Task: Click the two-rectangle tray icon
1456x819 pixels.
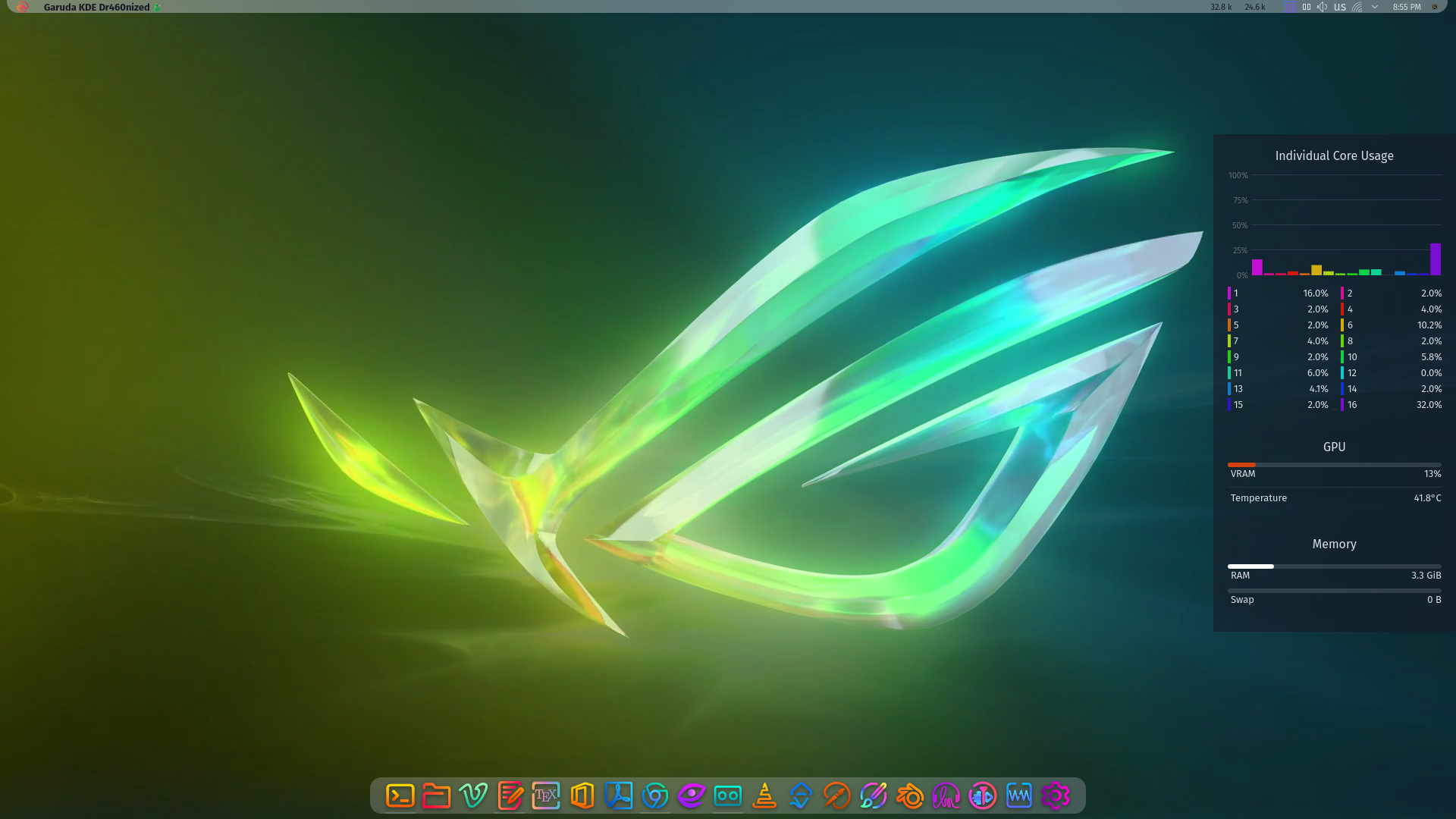Action: click(x=1307, y=7)
